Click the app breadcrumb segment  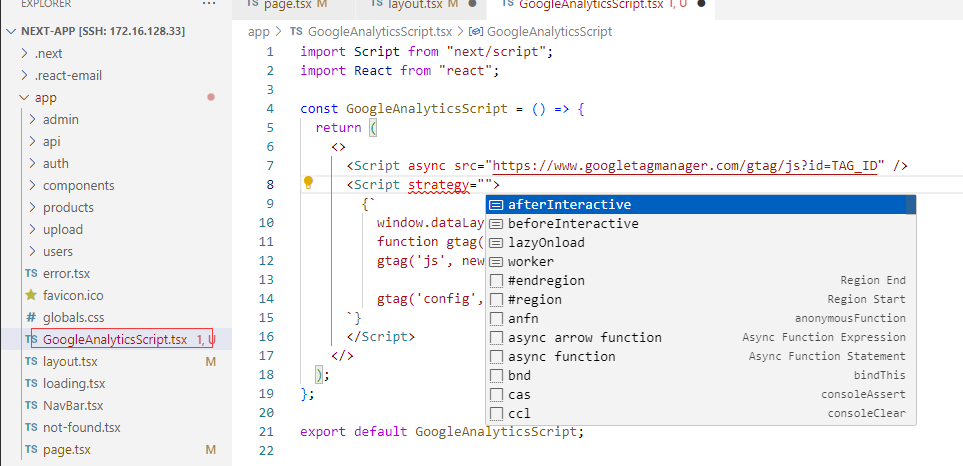pyautogui.click(x=259, y=31)
